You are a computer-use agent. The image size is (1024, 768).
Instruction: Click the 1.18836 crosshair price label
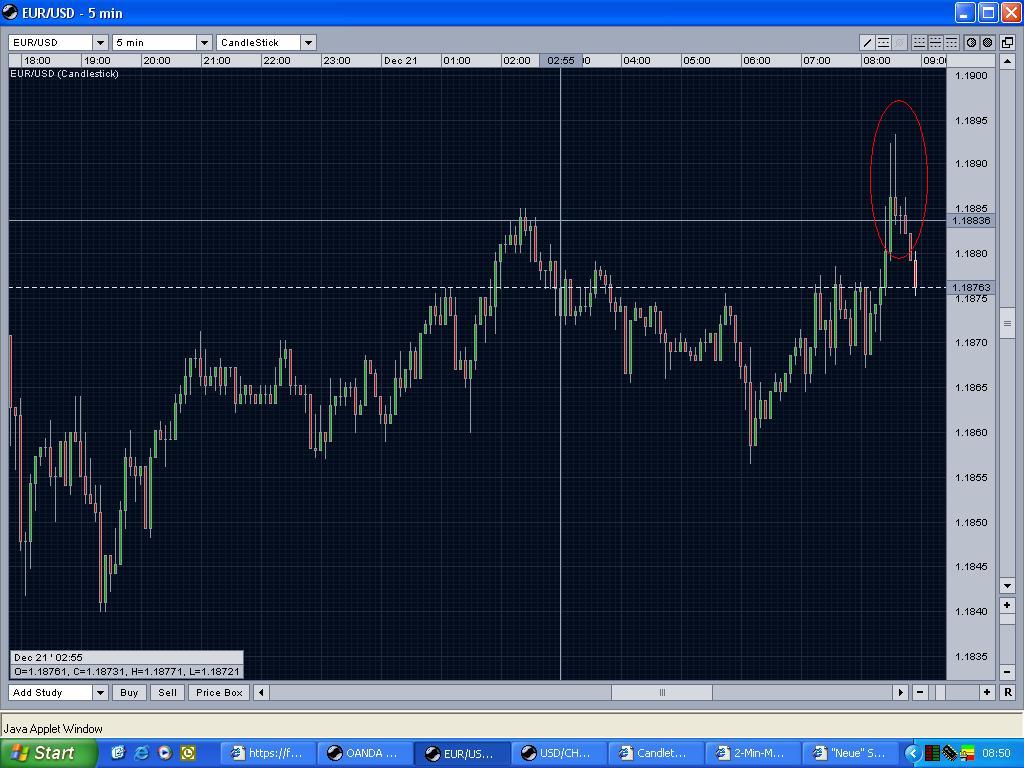(x=971, y=220)
